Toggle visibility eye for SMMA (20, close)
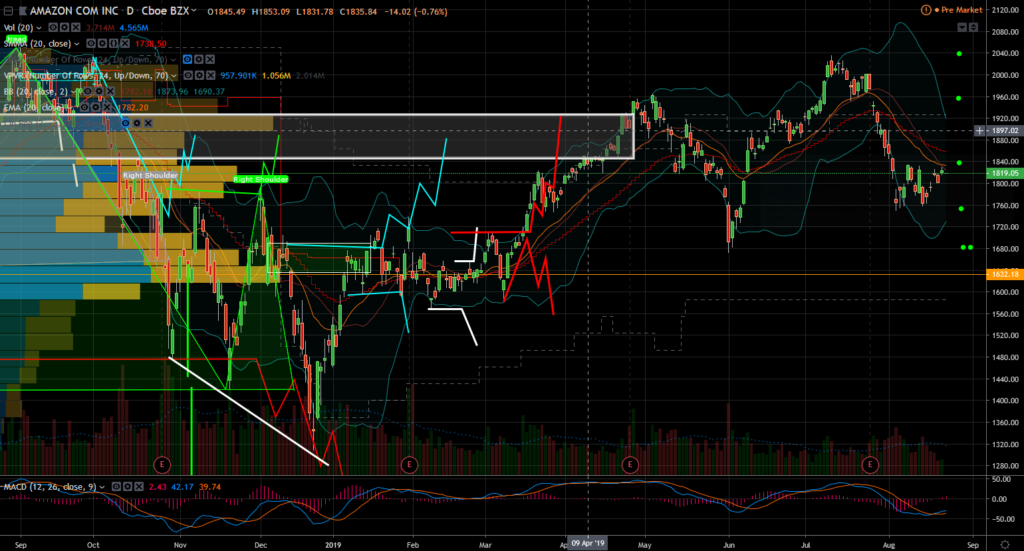This screenshot has height=551, width=1024. pos(91,44)
